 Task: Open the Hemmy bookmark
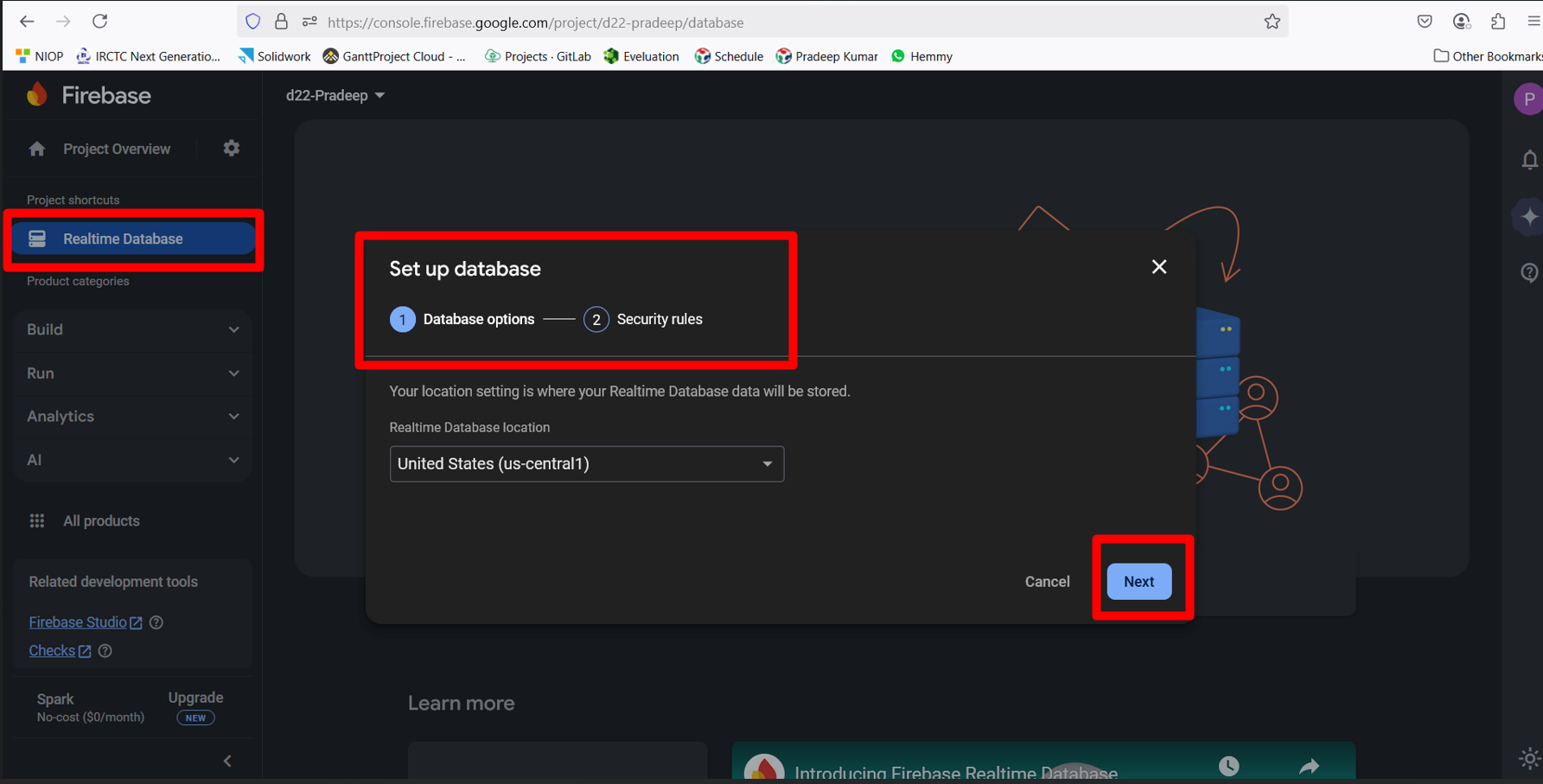point(921,56)
